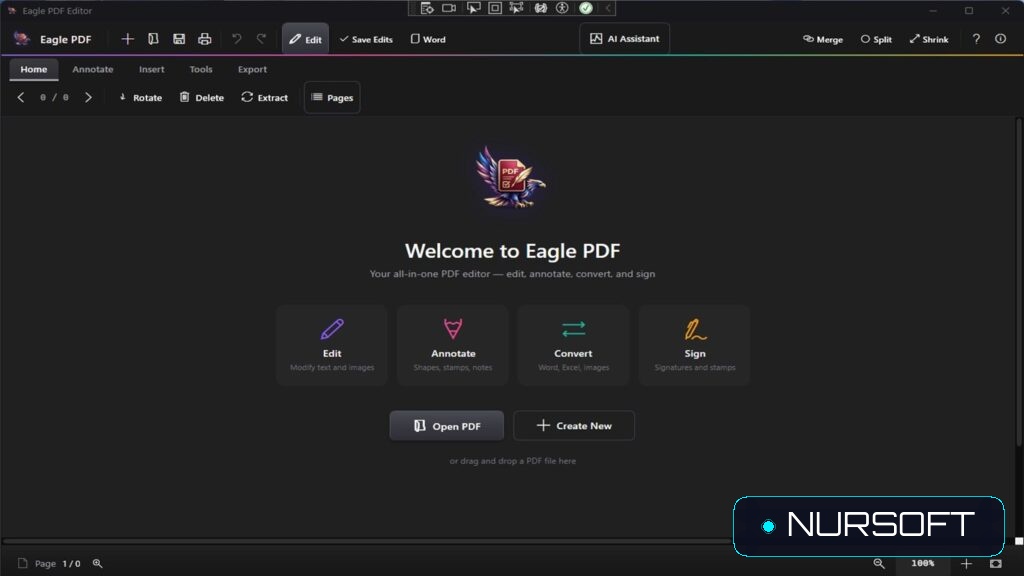The height and width of the screenshot is (576, 1024).
Task: Switch to the Export tab
Action: pos(252,69)
